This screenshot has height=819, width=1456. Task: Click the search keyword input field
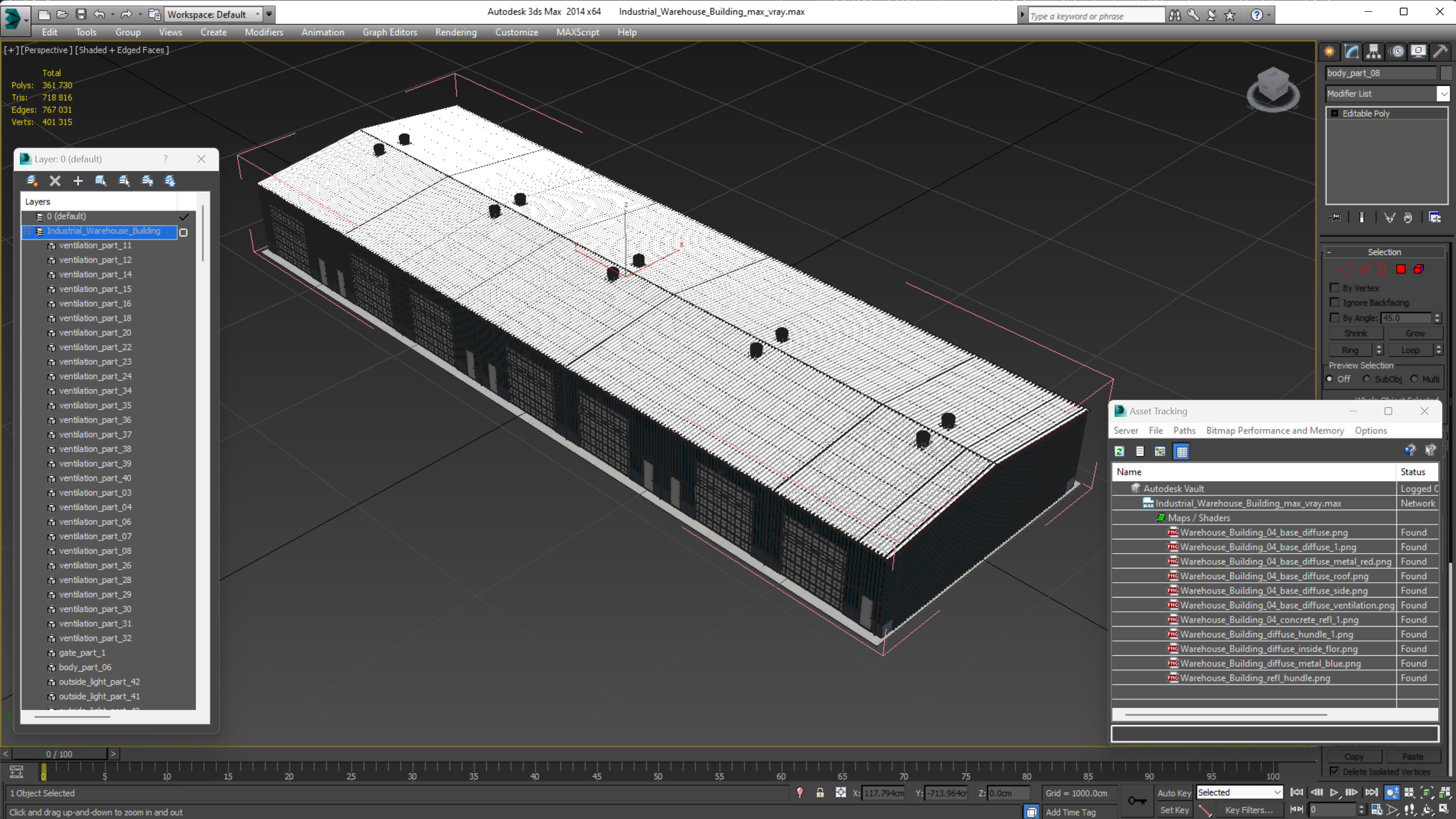[1096, 16]
